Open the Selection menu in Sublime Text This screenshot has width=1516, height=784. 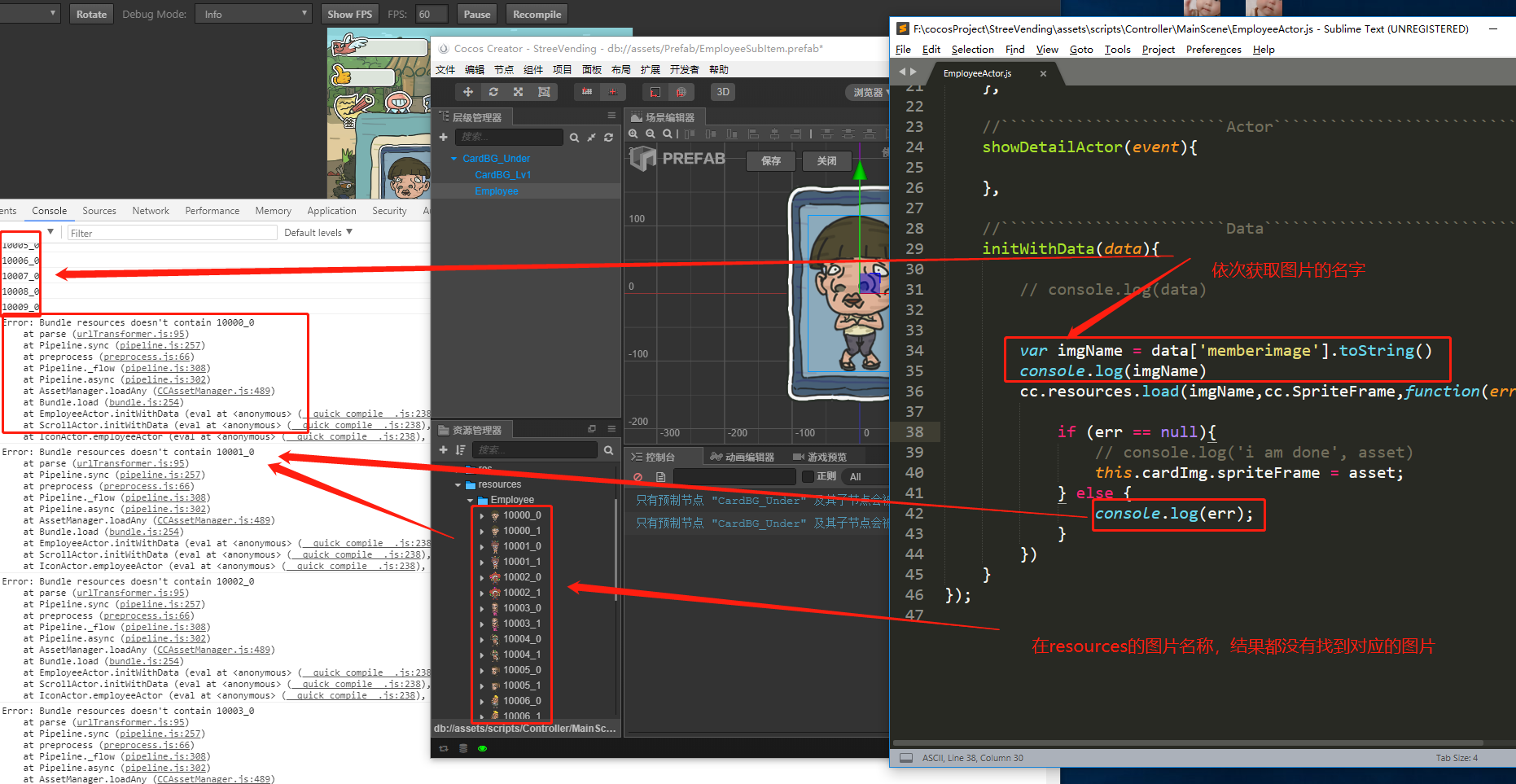[x=973, y=50]
